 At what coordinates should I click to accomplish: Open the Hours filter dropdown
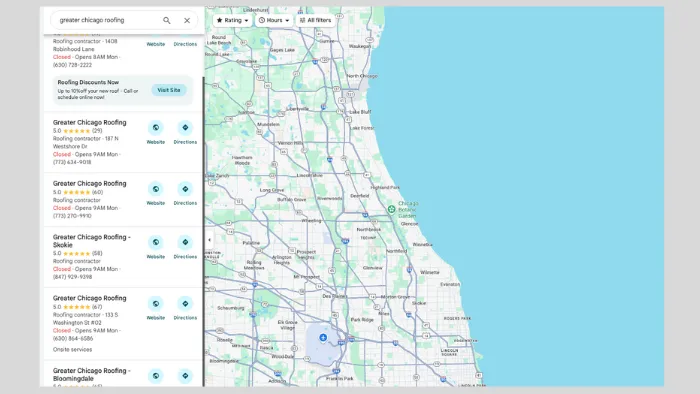click(274, 20)
